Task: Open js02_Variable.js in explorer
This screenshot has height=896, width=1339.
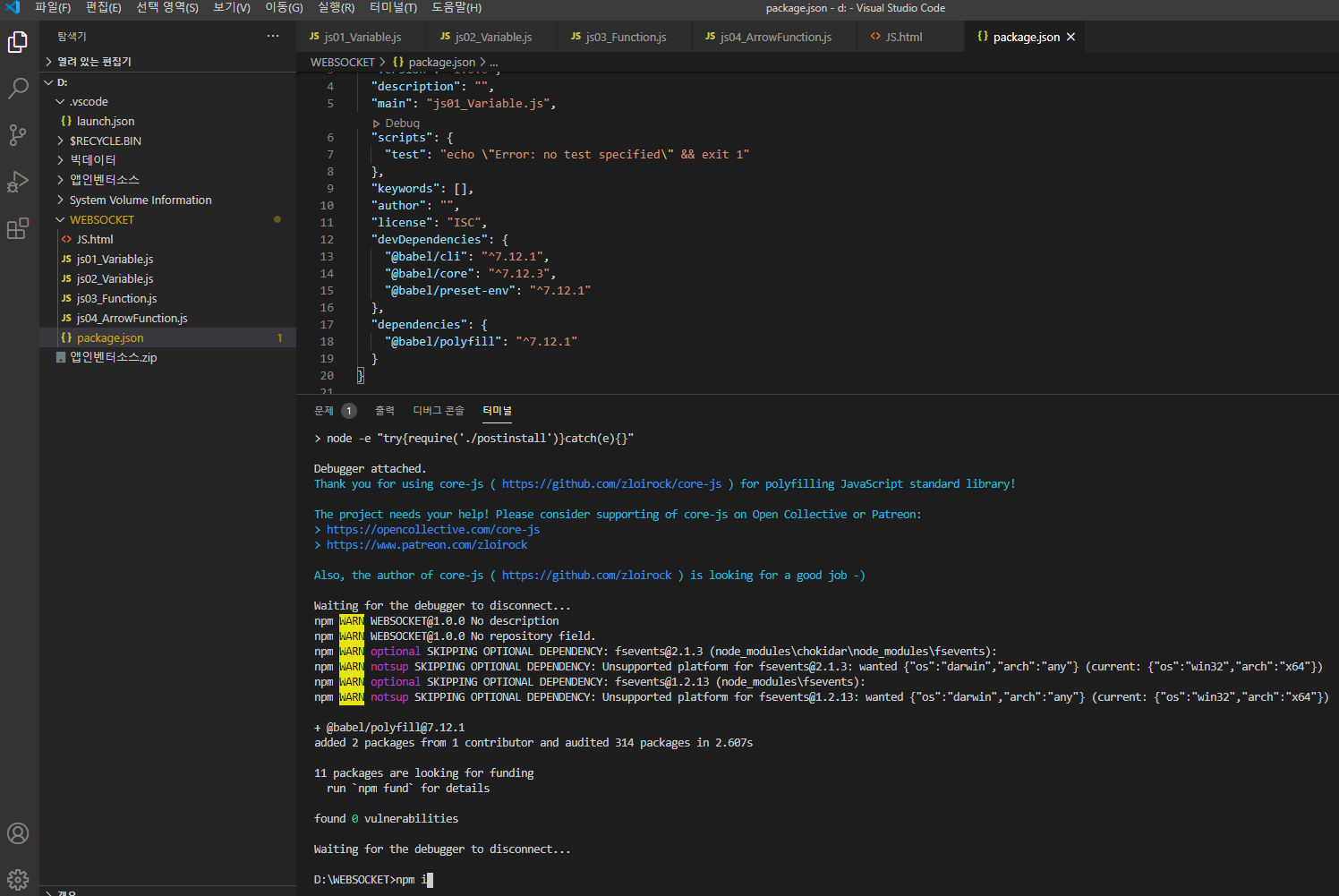Action: pyautogui.click(x=115, y=279)
